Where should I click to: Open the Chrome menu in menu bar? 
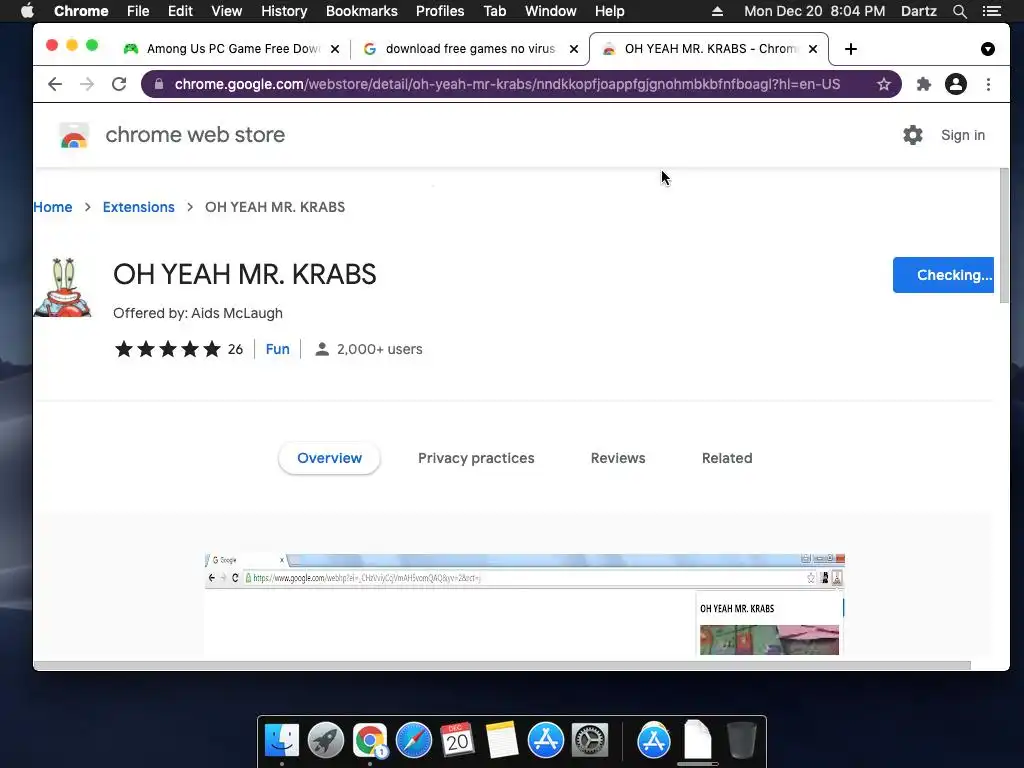pyautogui.click(x=81, y=11)
